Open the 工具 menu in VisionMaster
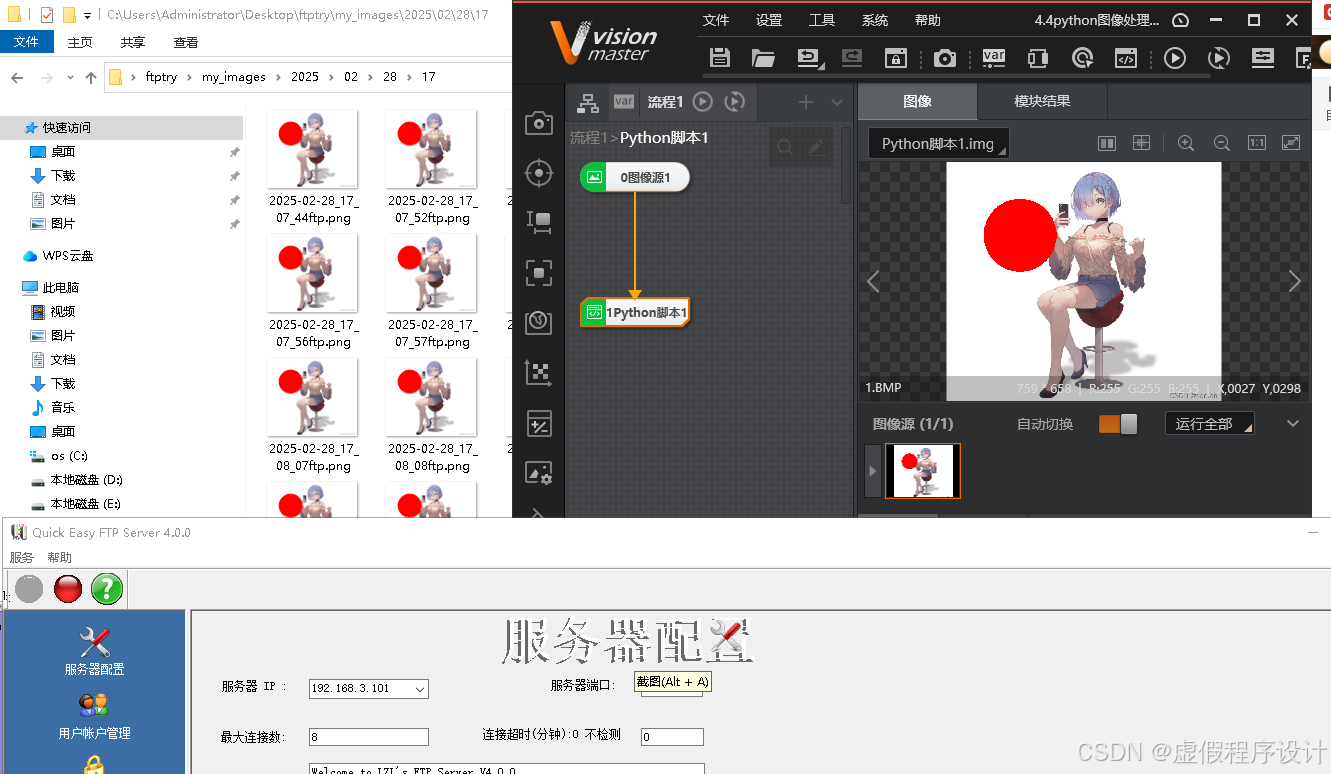This screenshot has height=774, width=1331. [x=822, y=20]
